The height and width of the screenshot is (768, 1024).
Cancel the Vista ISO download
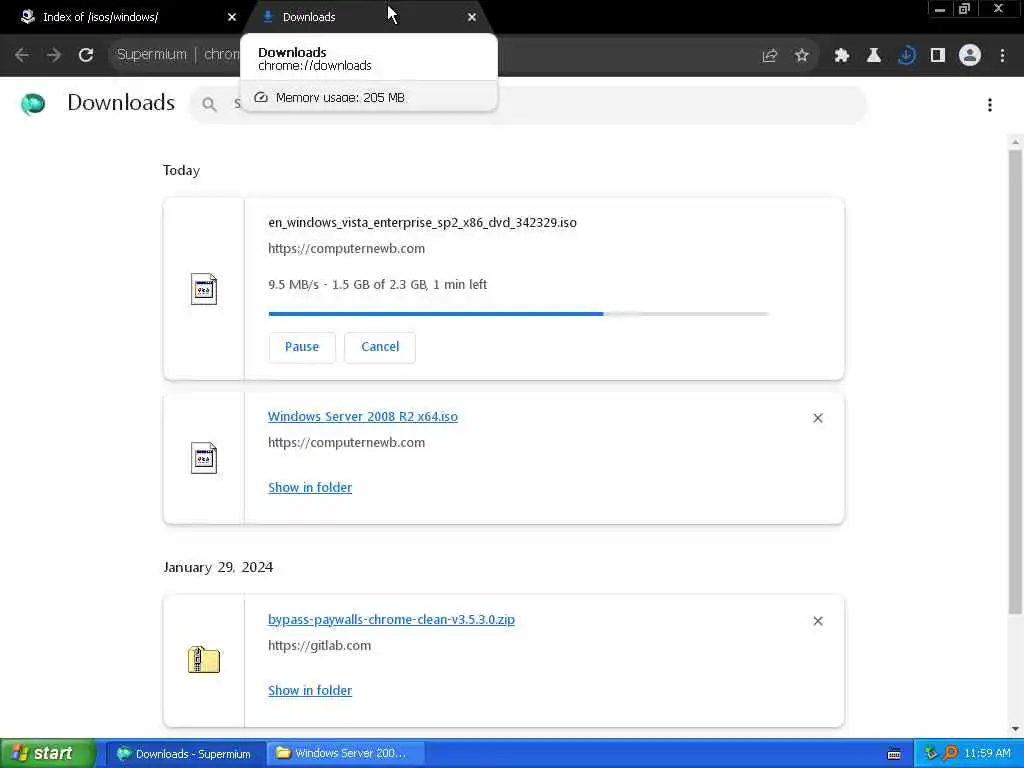pos(380,347)
